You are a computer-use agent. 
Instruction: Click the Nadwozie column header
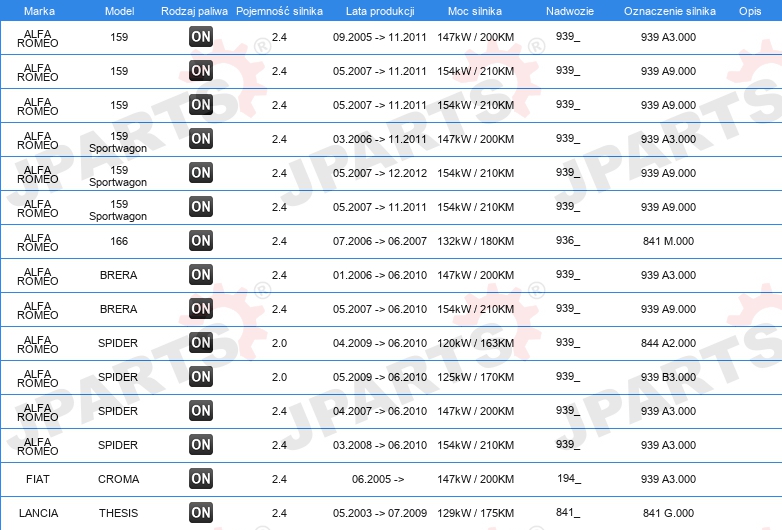click(x=570, y=11)
